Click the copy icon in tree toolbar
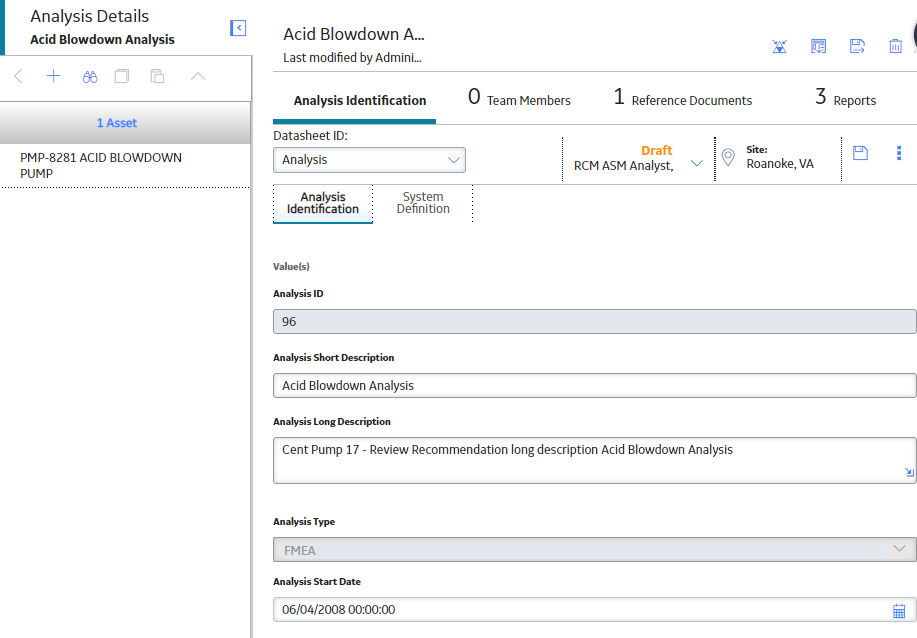The image size is (917, 638). (x=122, y=76)
